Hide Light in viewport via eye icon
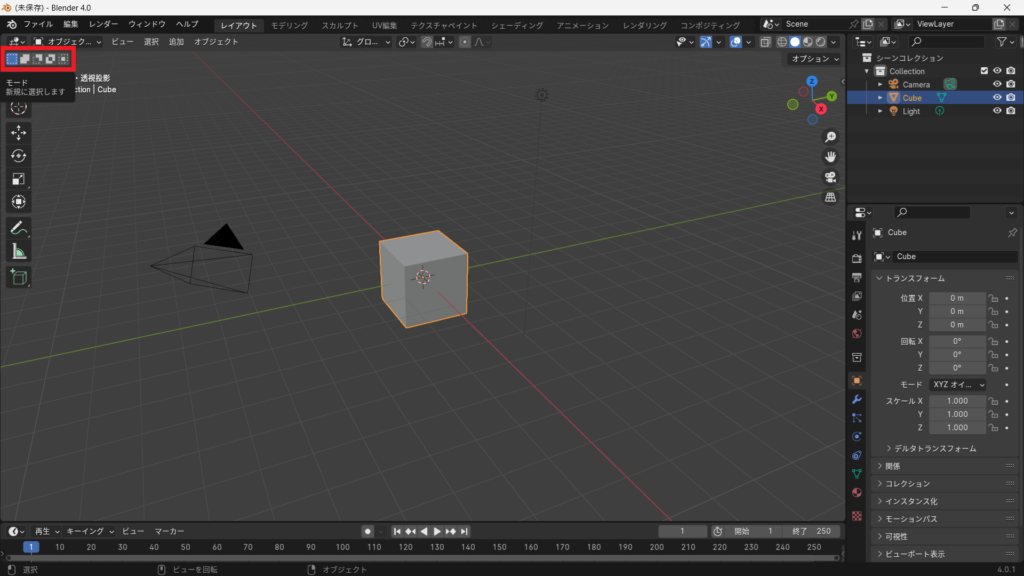 click(997, 111)
